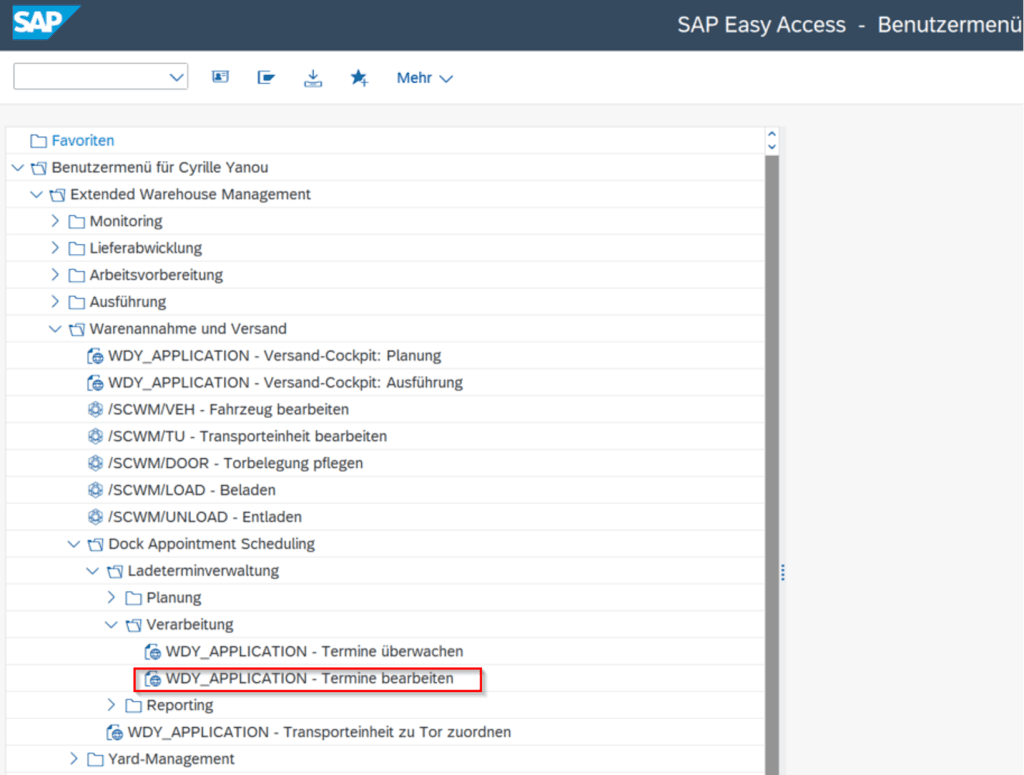This screenshot has height=775, width=1024.
Task: Click the open folder icon for Warenannahme und Versand
Action: click(x=76, y=329)
